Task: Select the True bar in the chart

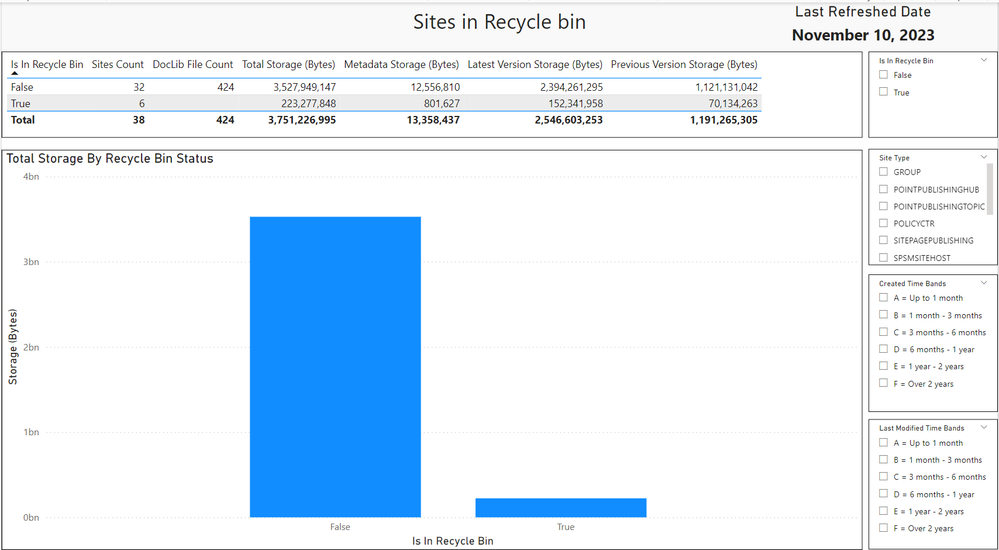Action: click(x=561, y=507)
